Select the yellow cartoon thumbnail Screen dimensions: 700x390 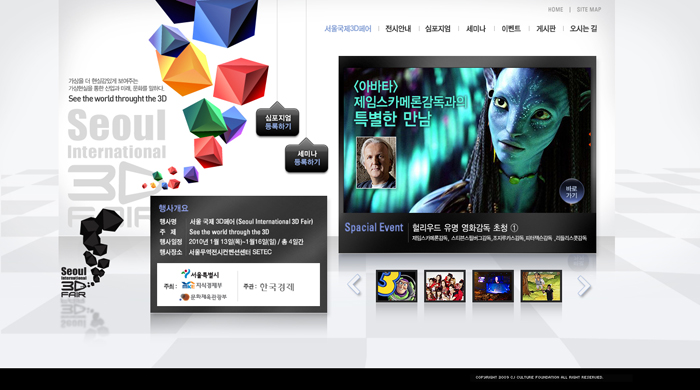tap(541, 286)
